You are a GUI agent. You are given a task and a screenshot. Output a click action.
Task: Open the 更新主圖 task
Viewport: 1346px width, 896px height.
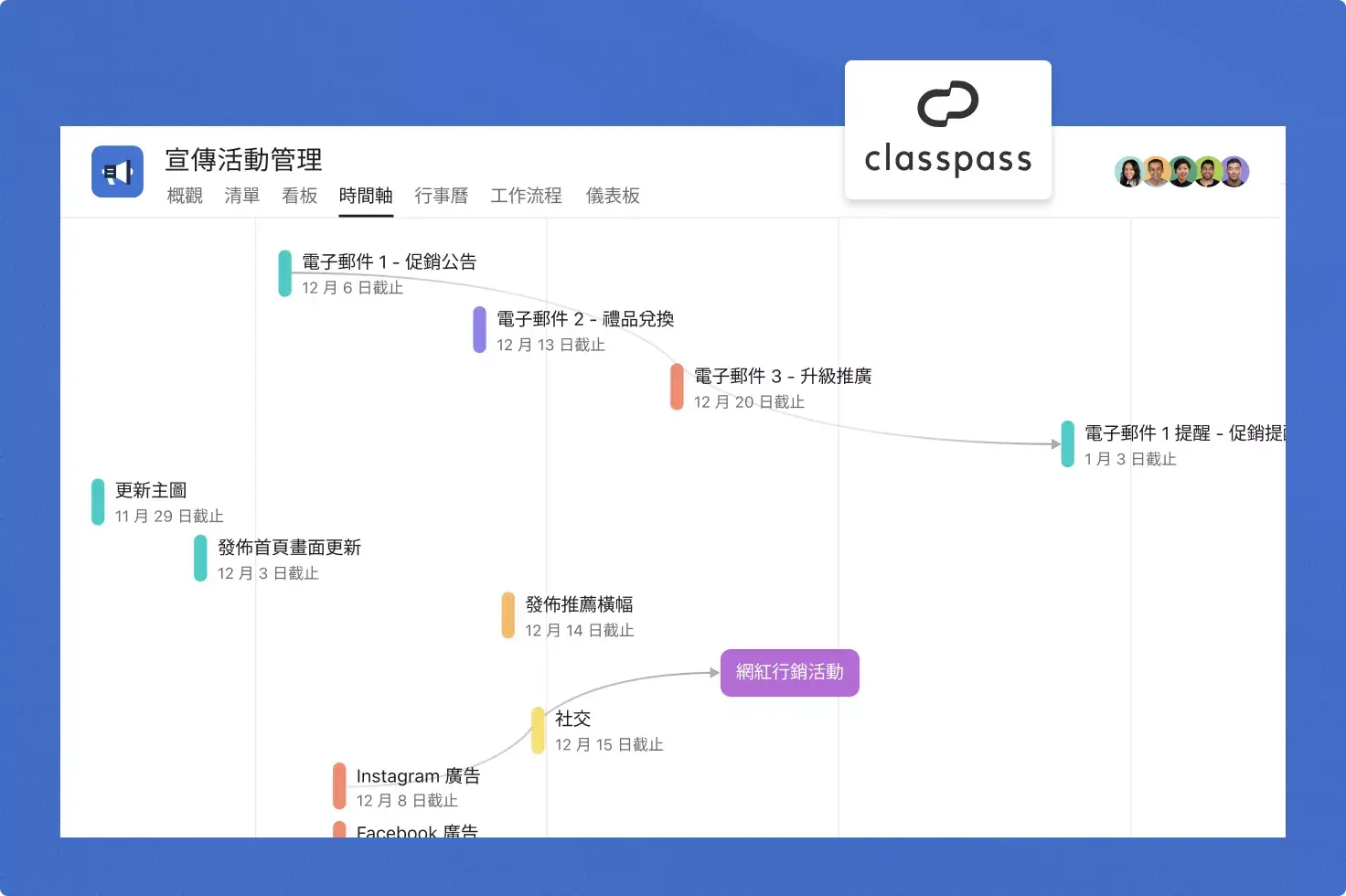[151, 490]
